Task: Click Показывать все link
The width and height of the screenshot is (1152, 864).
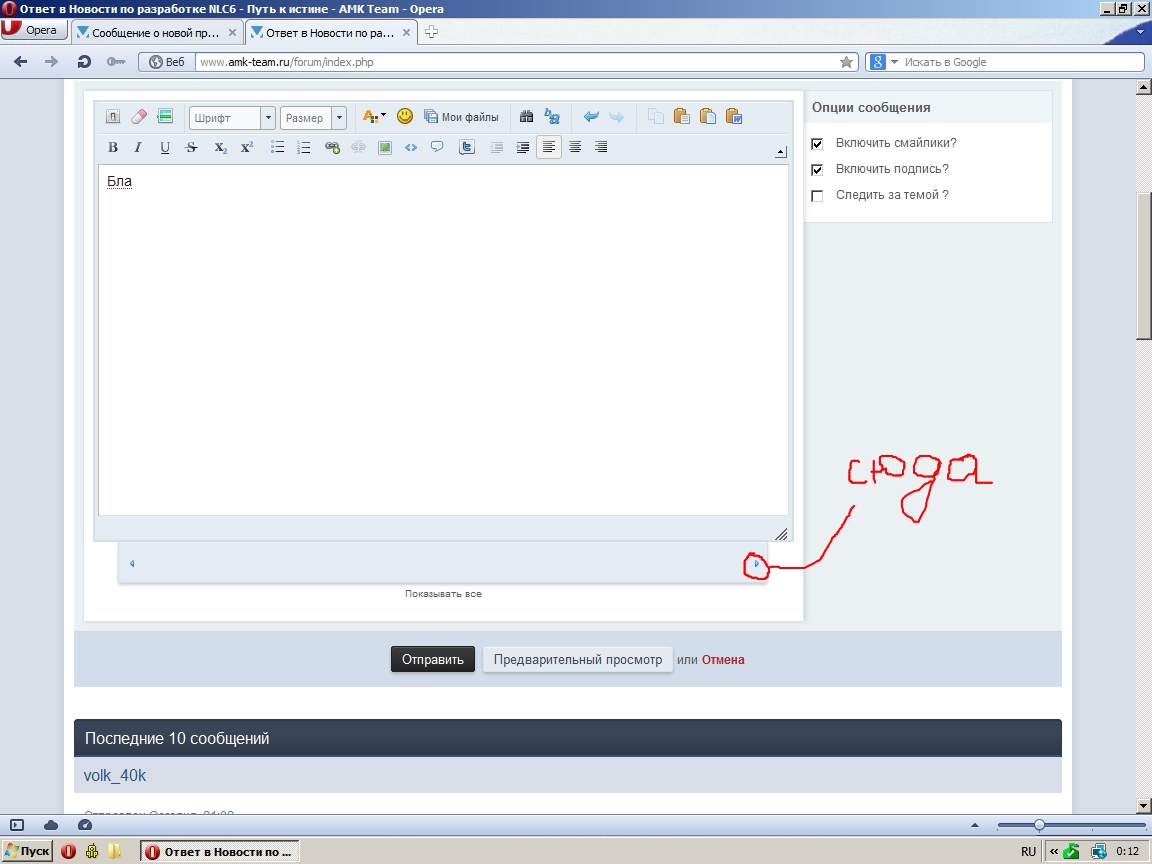Action: point(443,594)
